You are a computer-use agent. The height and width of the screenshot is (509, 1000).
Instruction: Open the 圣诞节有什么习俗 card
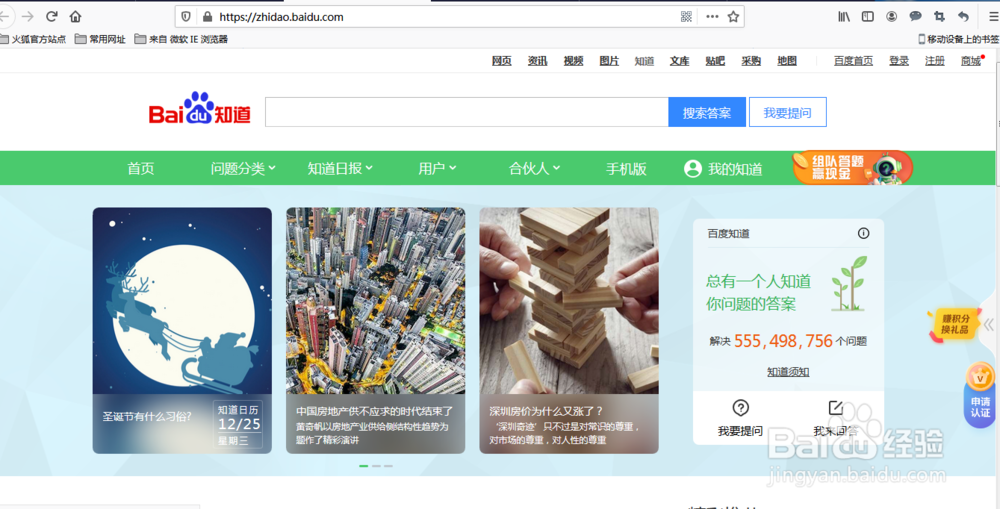click(182, 330)
